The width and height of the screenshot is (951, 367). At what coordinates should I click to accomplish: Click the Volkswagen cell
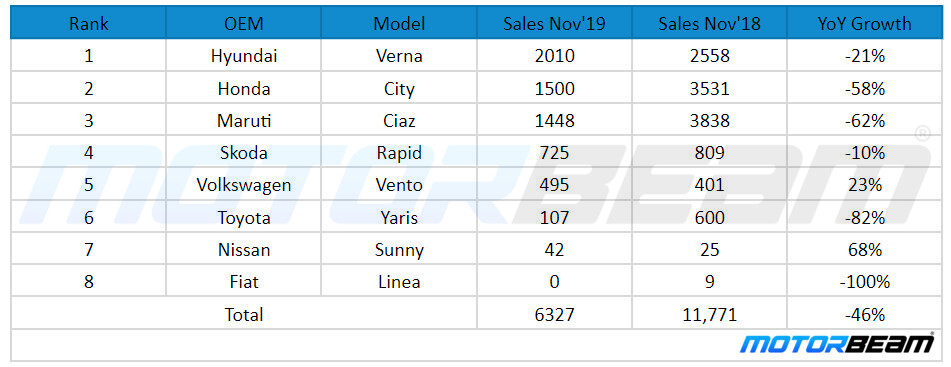pyautogui.click(x=244, y=185)
